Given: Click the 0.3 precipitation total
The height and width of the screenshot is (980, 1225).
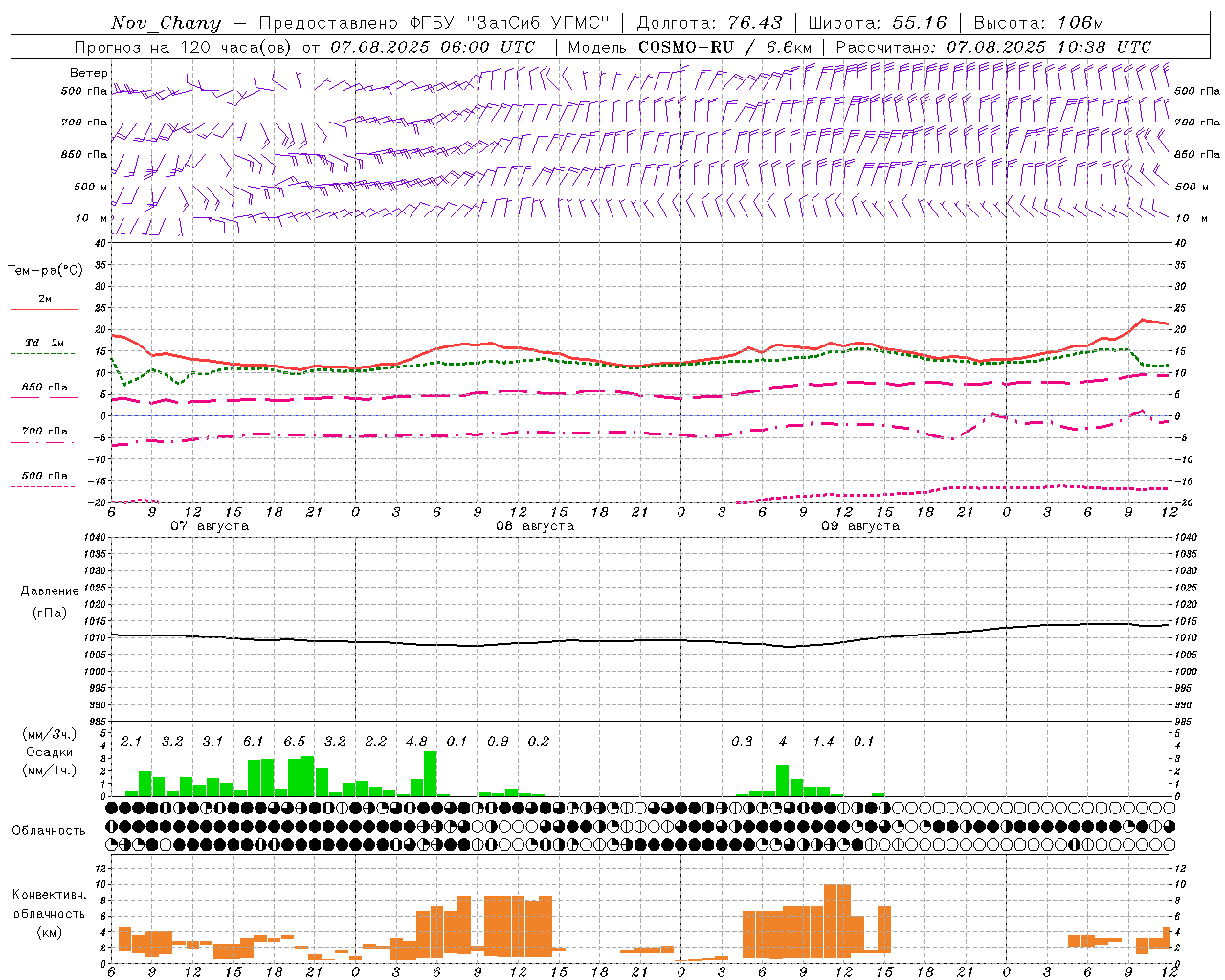Looking at the screenshot, I should (742, 741).
